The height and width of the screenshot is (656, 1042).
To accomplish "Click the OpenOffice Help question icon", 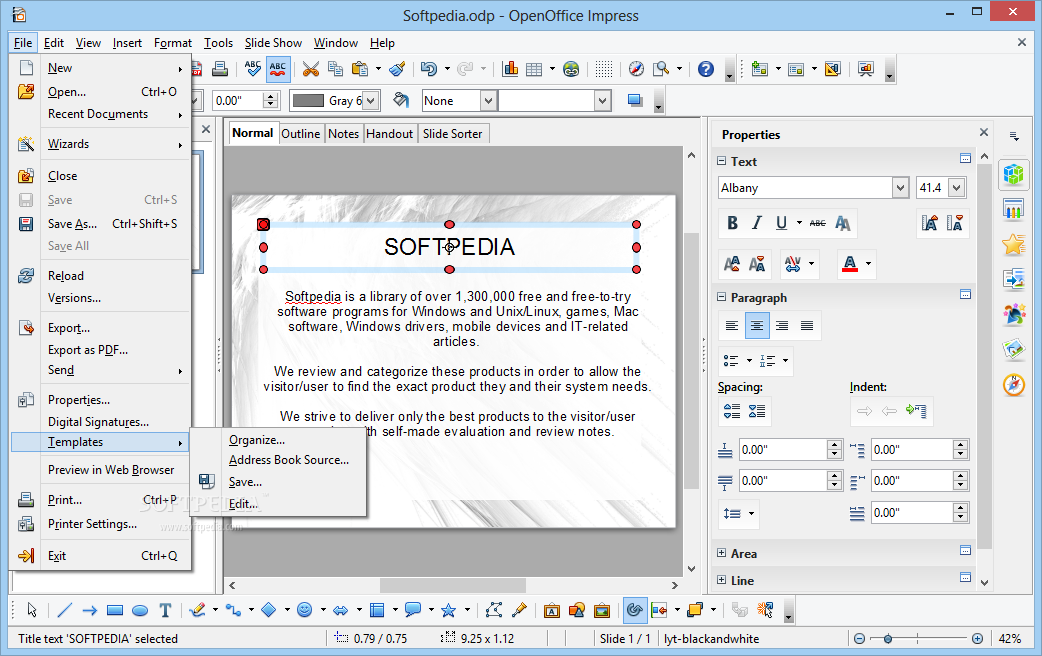I will point(706,68).
